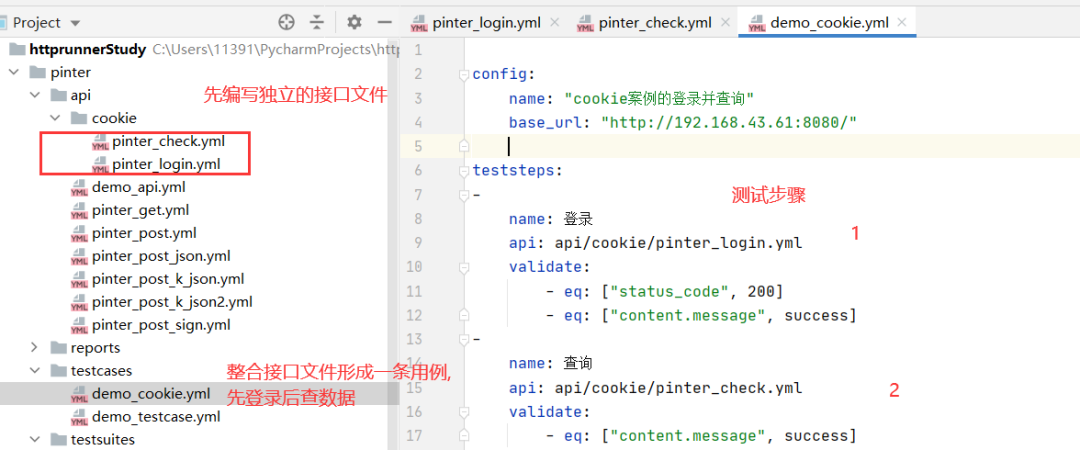Click YML icon of demo_api.yml

pos(79,187)
